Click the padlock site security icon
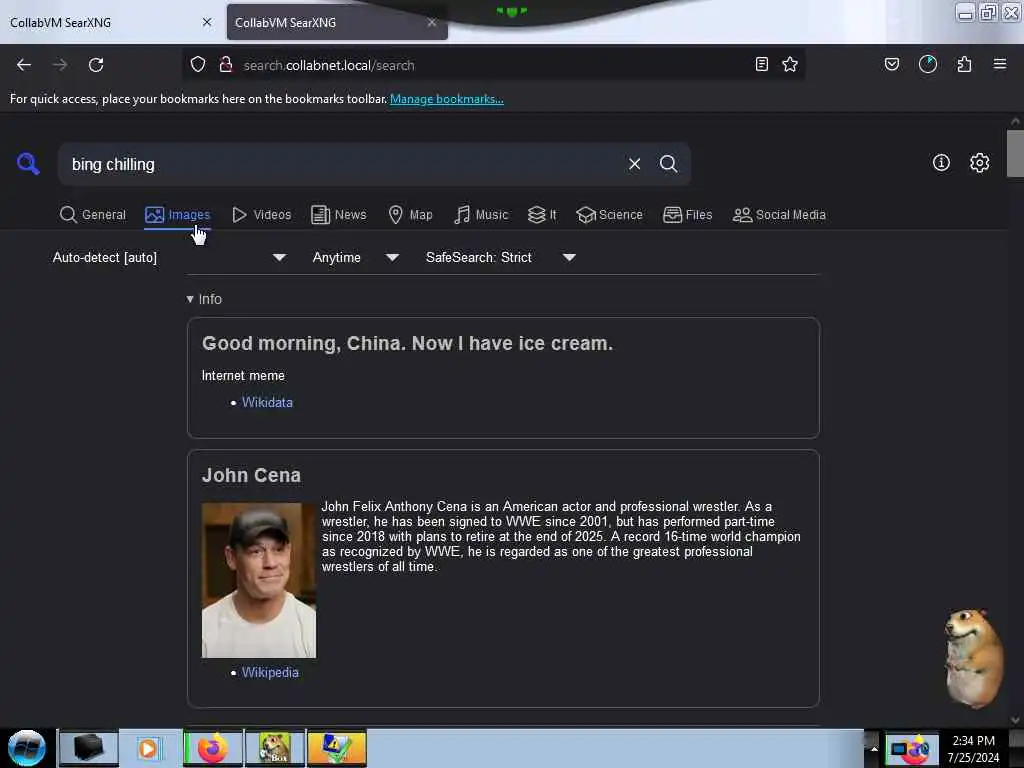 [x=226, y=64]
